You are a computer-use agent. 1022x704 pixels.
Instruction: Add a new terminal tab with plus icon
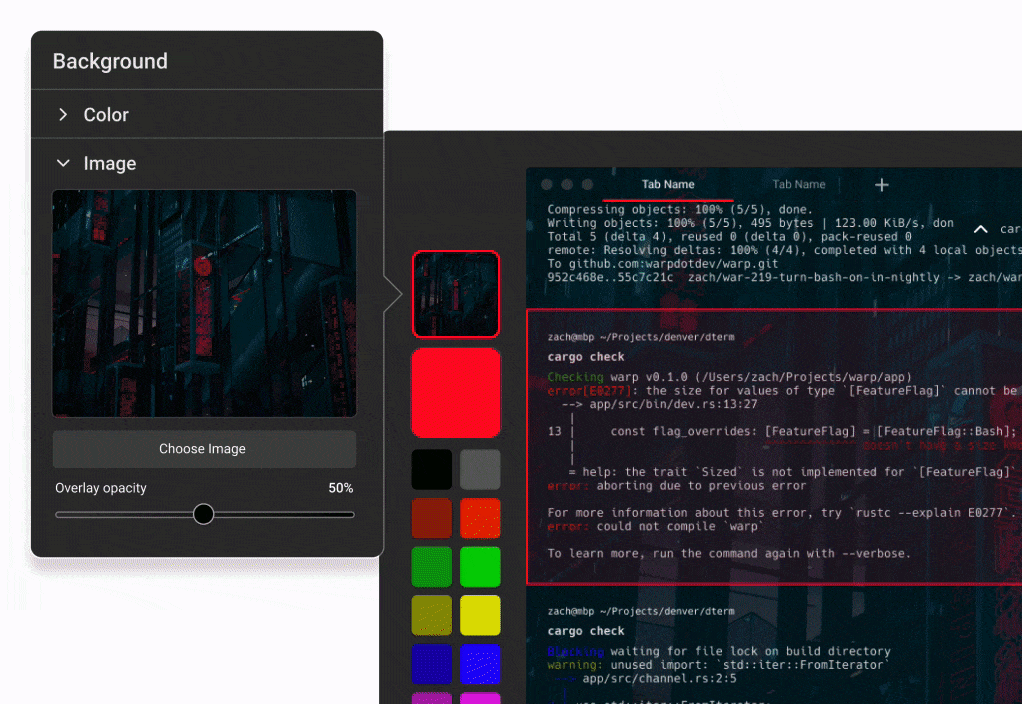tap(881, 185)
